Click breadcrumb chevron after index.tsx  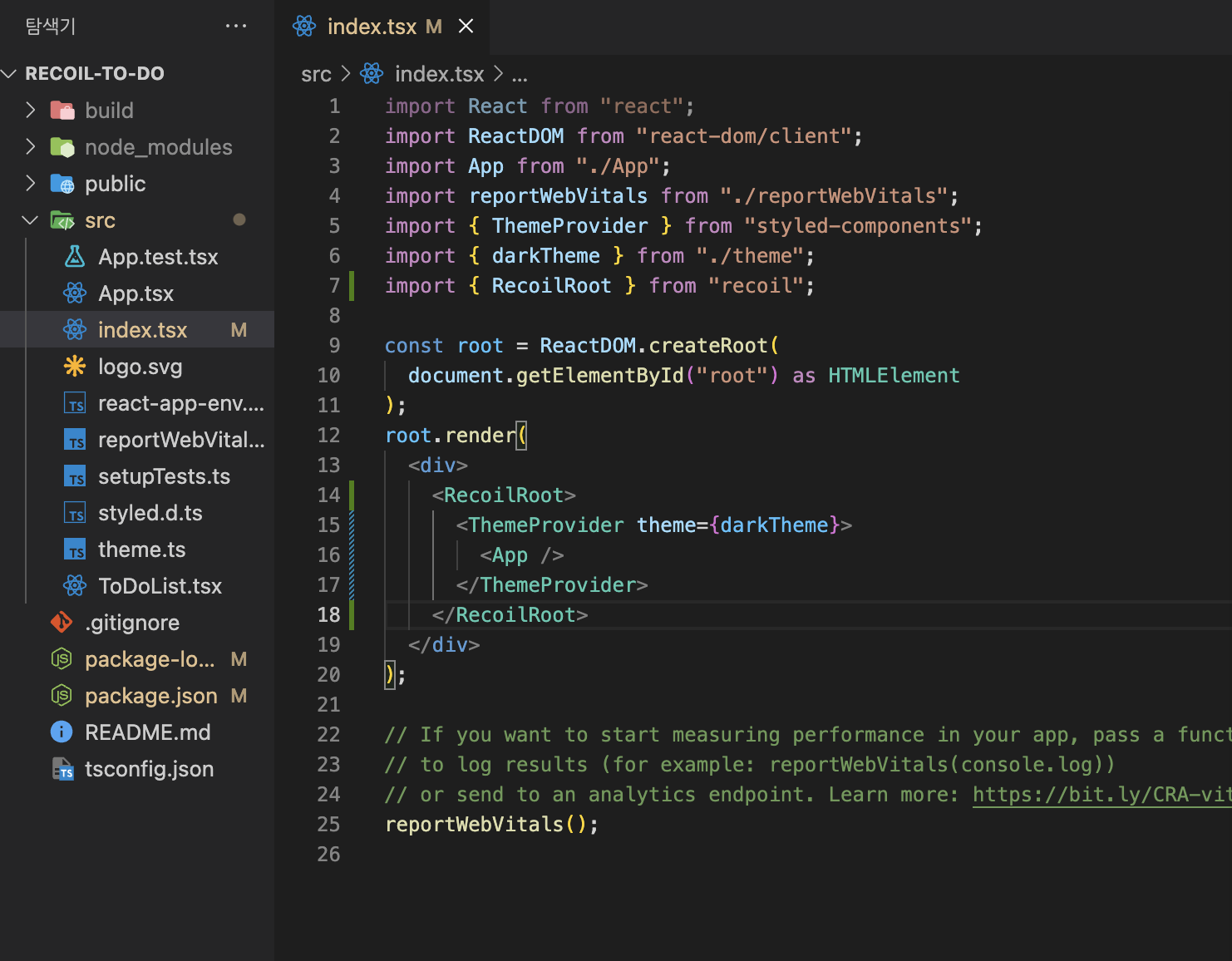[x=498, y=74]
